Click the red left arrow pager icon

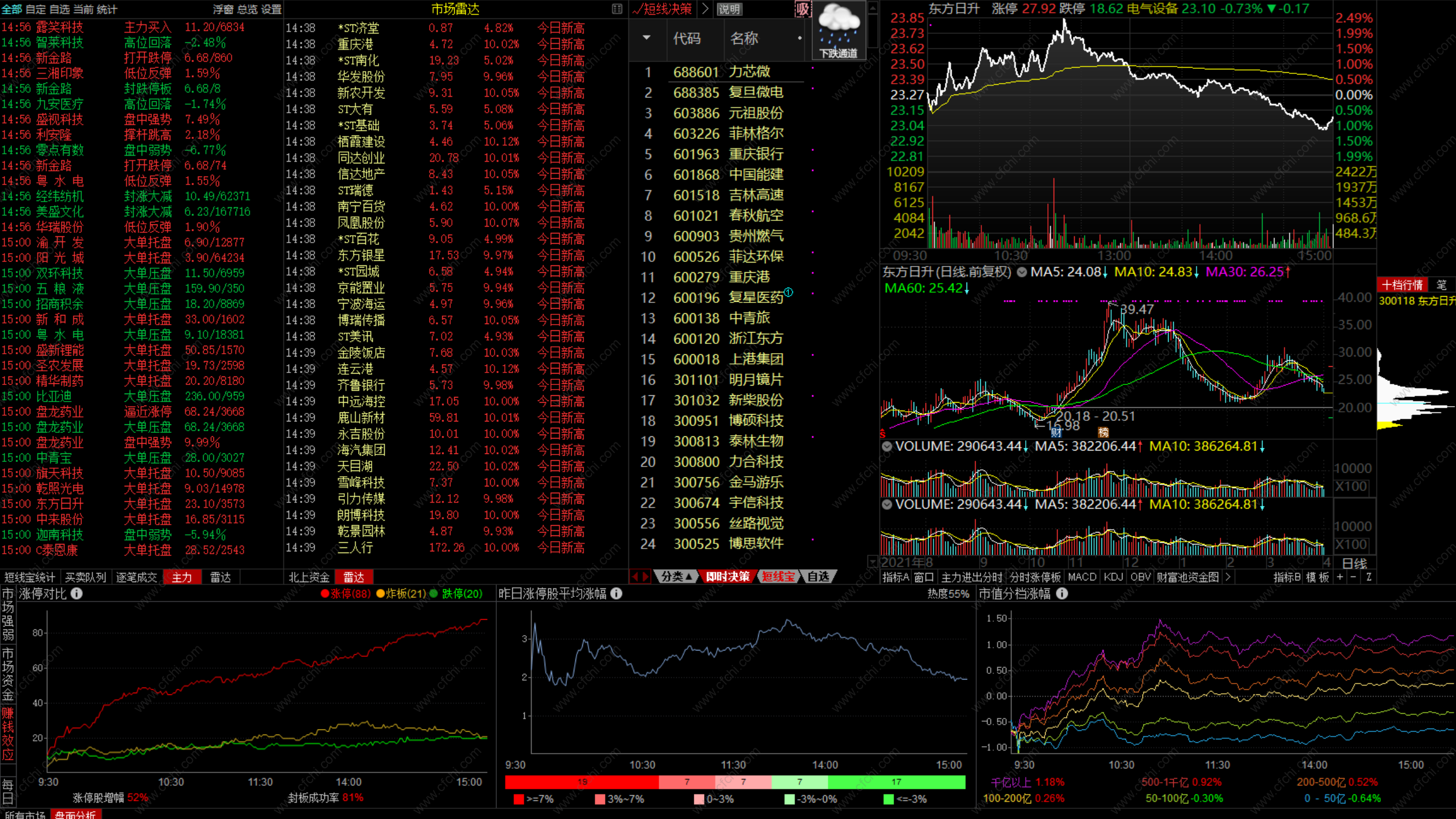[635, 577]
